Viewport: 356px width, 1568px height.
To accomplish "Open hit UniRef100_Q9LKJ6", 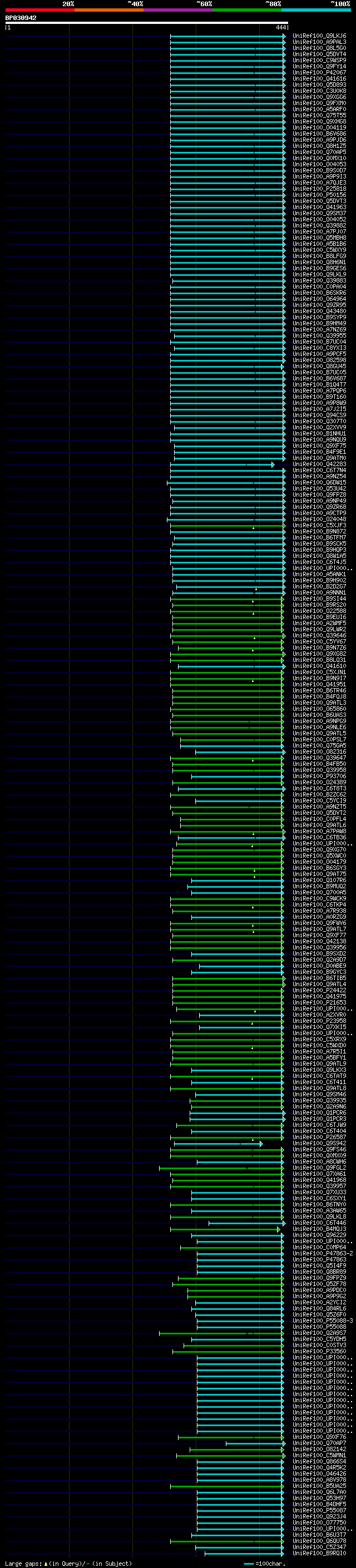I will tap(319, 36).
